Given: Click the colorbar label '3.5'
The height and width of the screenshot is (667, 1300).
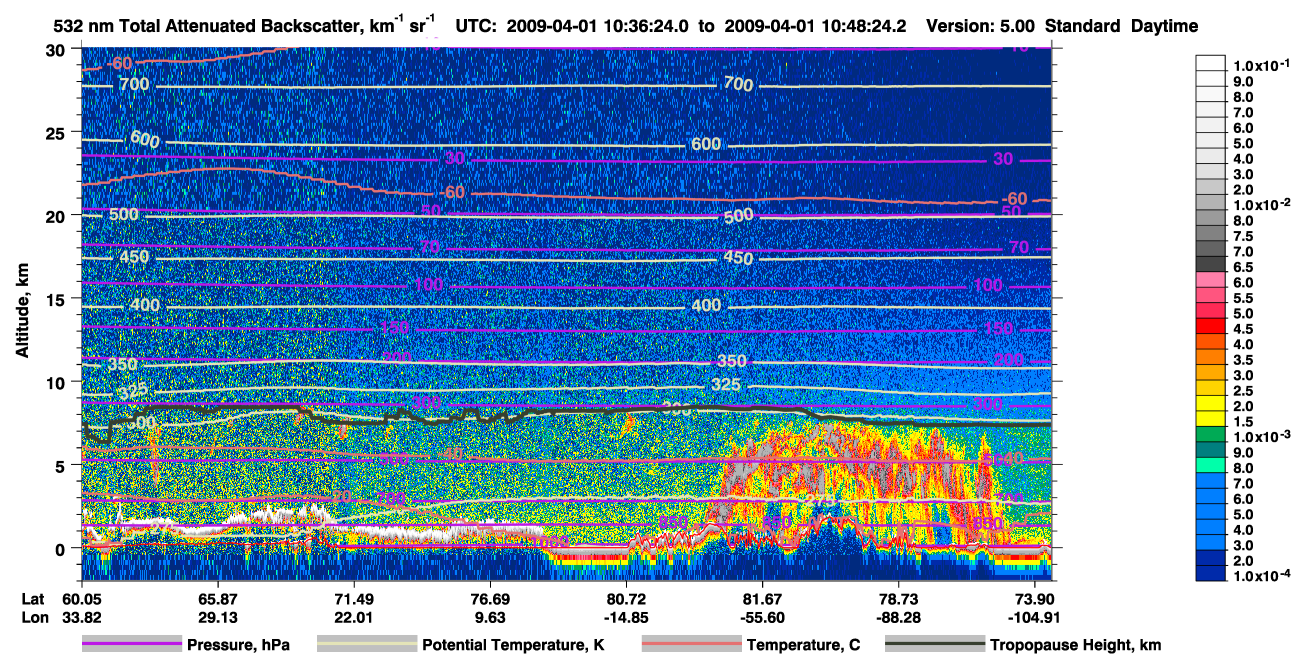Looking at the screenshot, I should click(1242, 360).
